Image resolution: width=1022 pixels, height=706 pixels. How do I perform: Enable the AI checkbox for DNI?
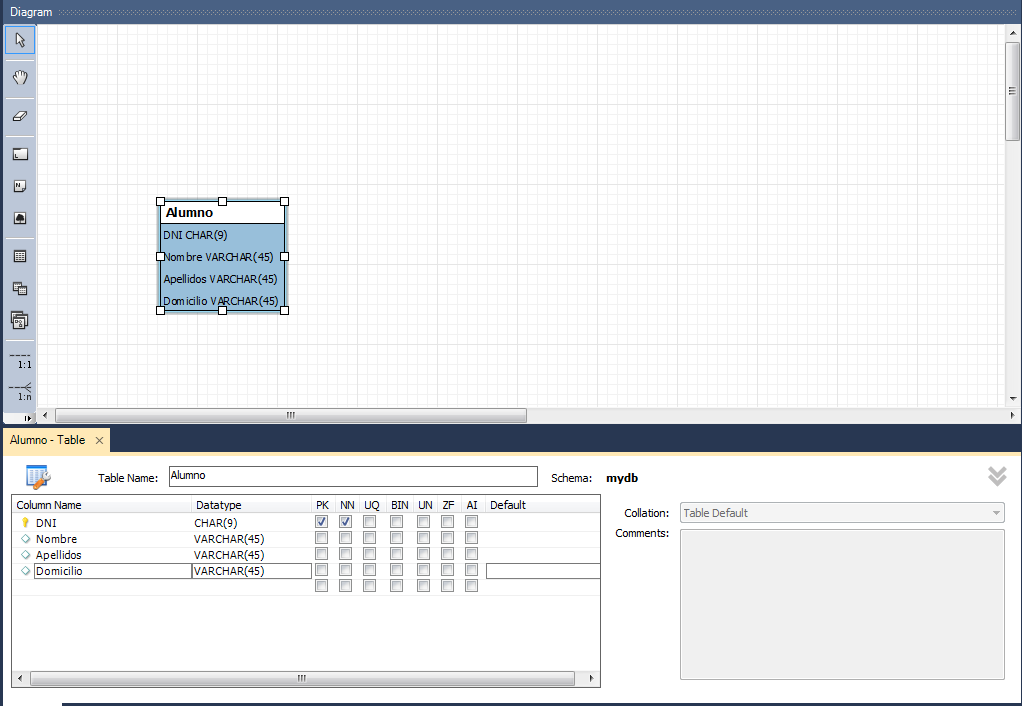[x=471, y=521]
